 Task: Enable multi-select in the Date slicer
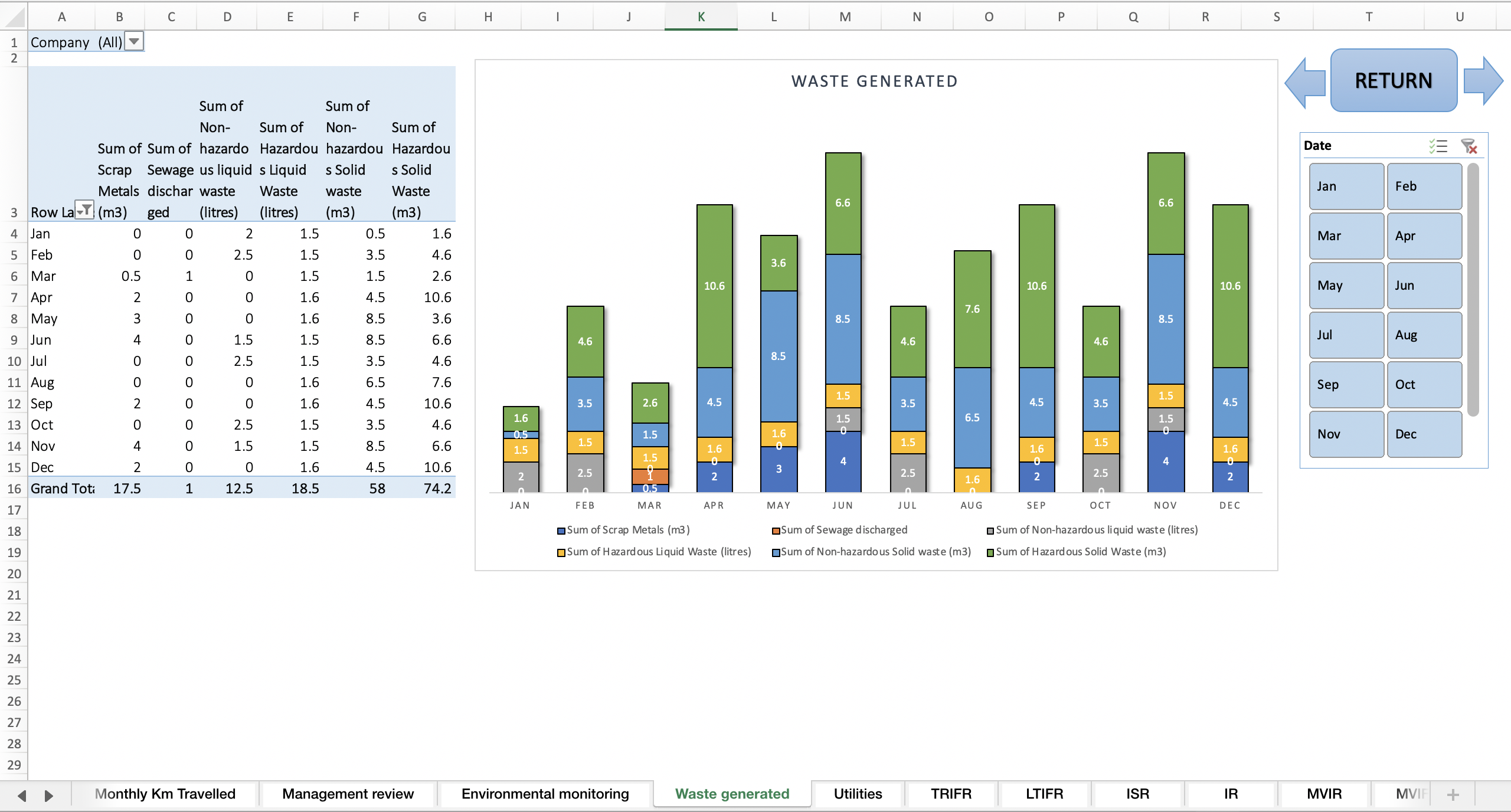pyautogui.click(x=1438, y=146)
